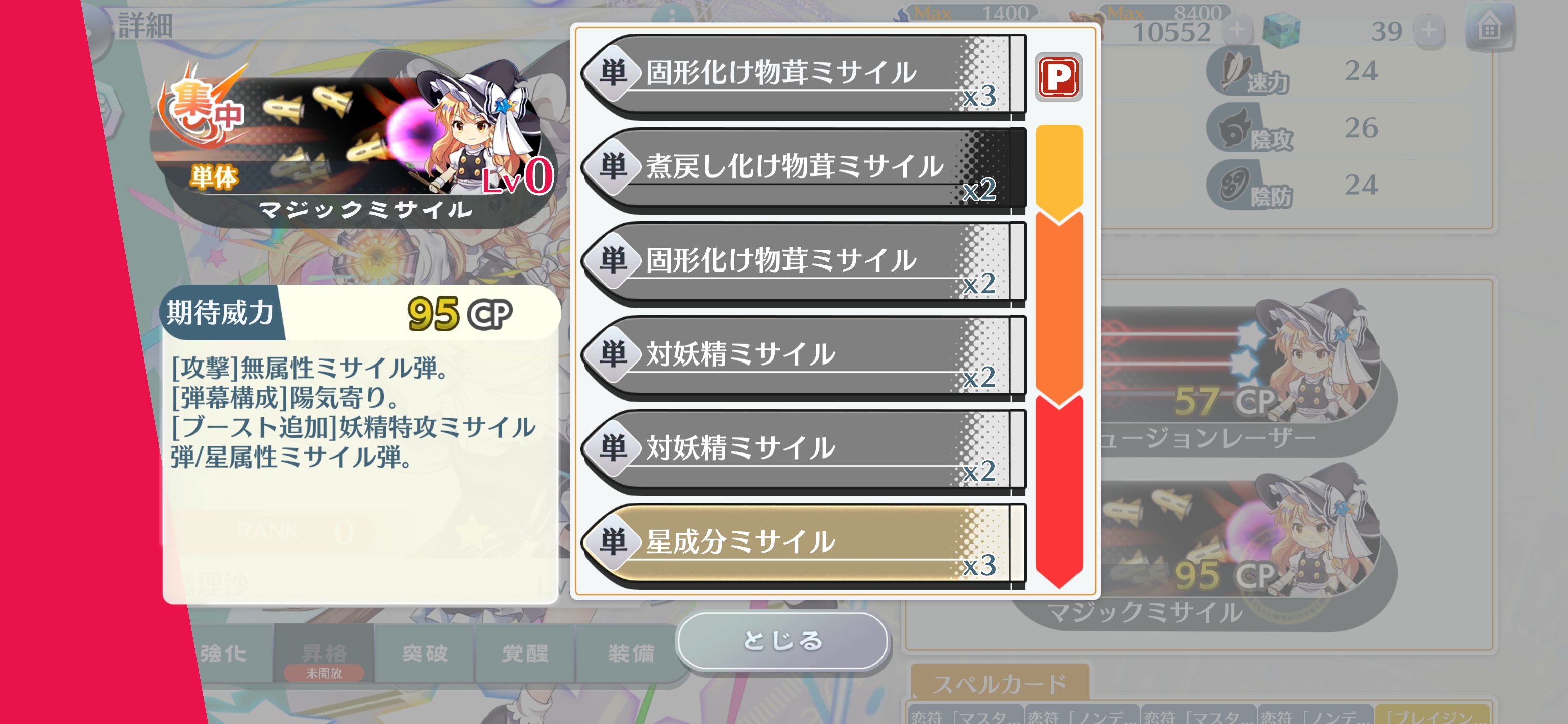Close dialog with とじる button

[x=782, y=641]
